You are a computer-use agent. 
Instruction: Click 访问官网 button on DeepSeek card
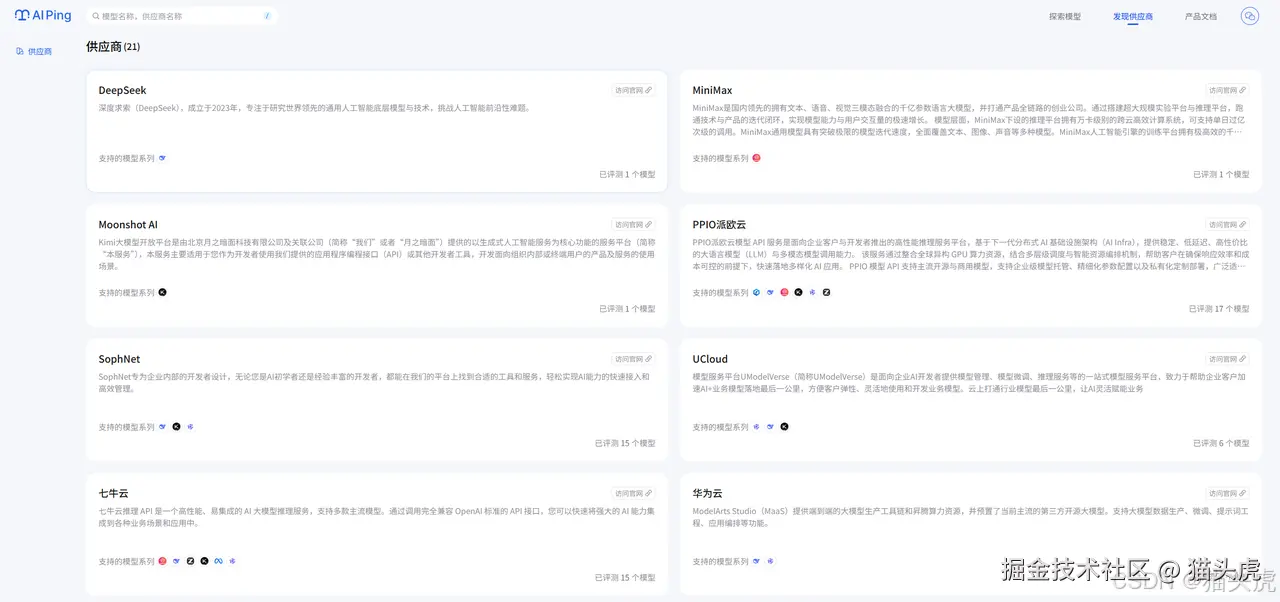(634, 90)
